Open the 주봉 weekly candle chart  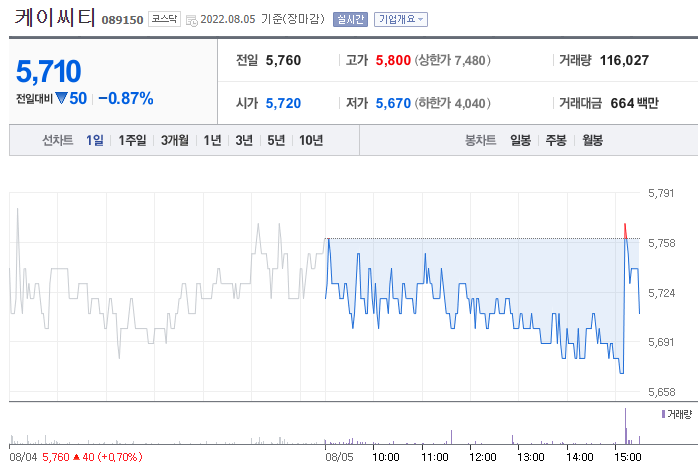[556, 141]
